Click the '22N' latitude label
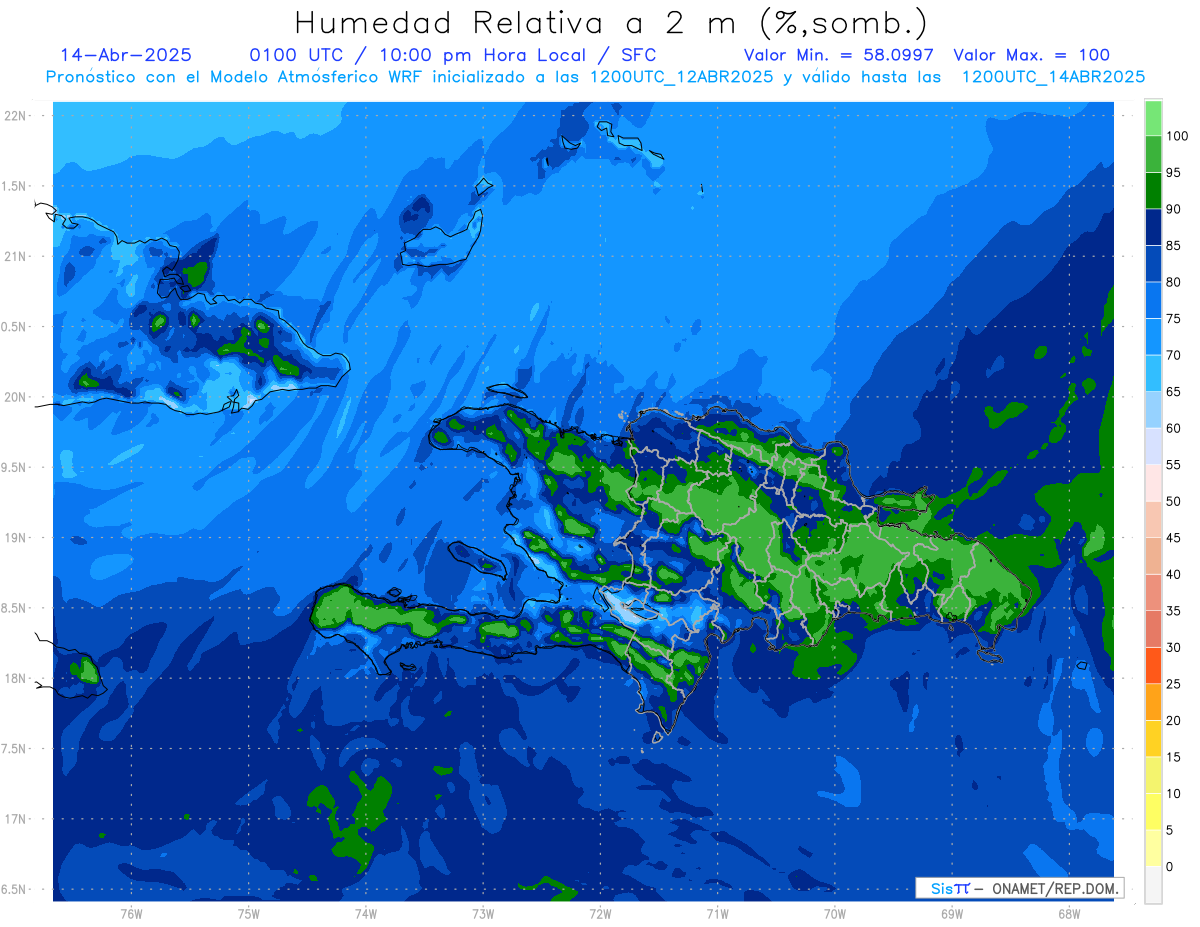Screen dimensions: 1200x927 click(17, 116)
